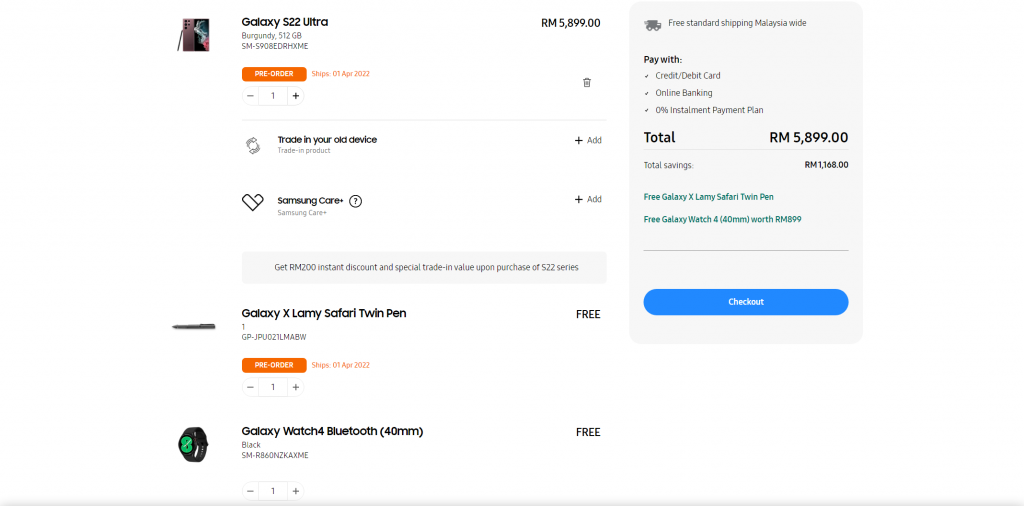This screenshot has height=506, width=1024.
Task: Increase Galaxy S22 Ultra quantity
Action: (295, 96)
